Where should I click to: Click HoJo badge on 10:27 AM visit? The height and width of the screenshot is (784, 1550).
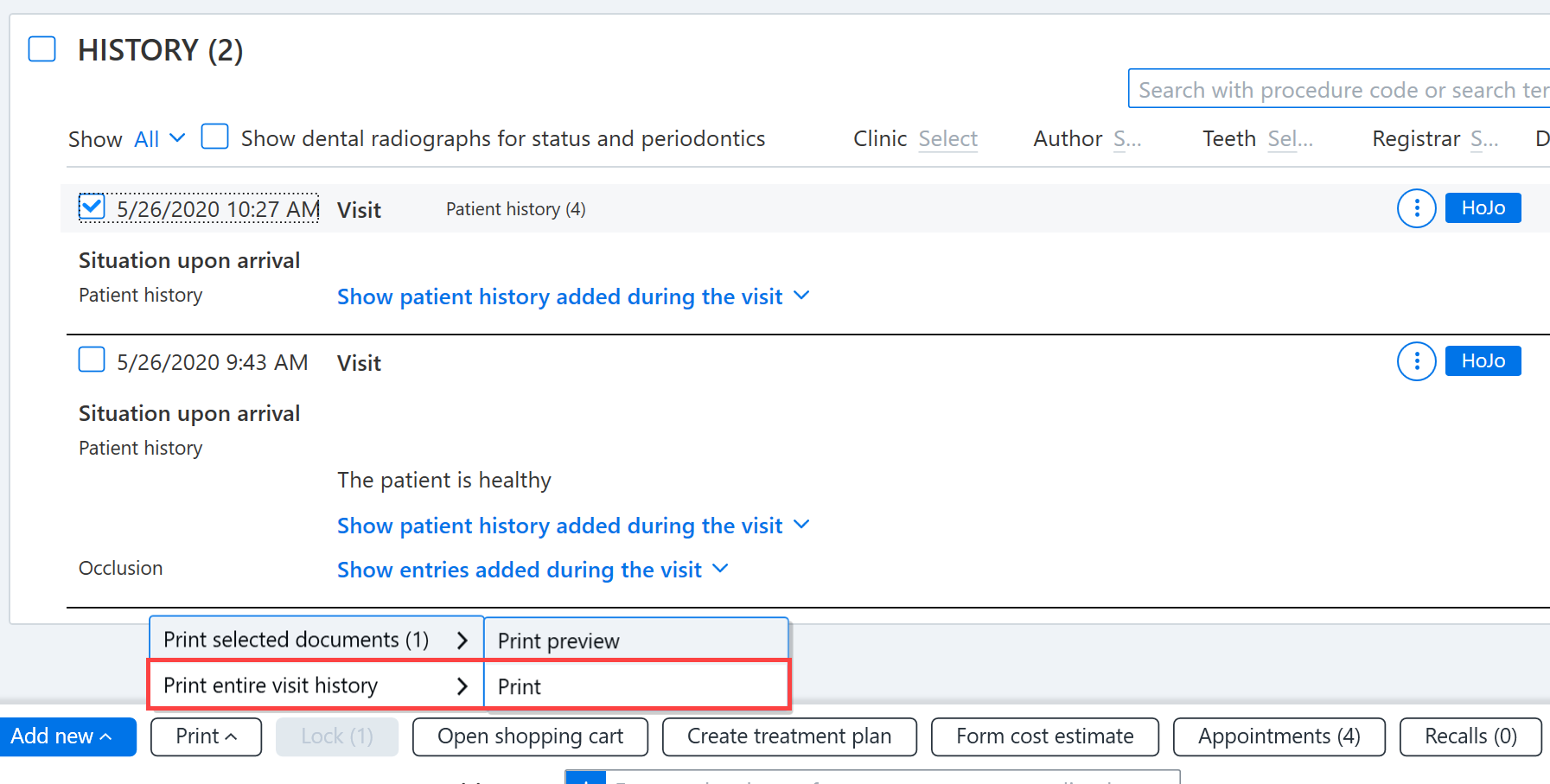1483,208
